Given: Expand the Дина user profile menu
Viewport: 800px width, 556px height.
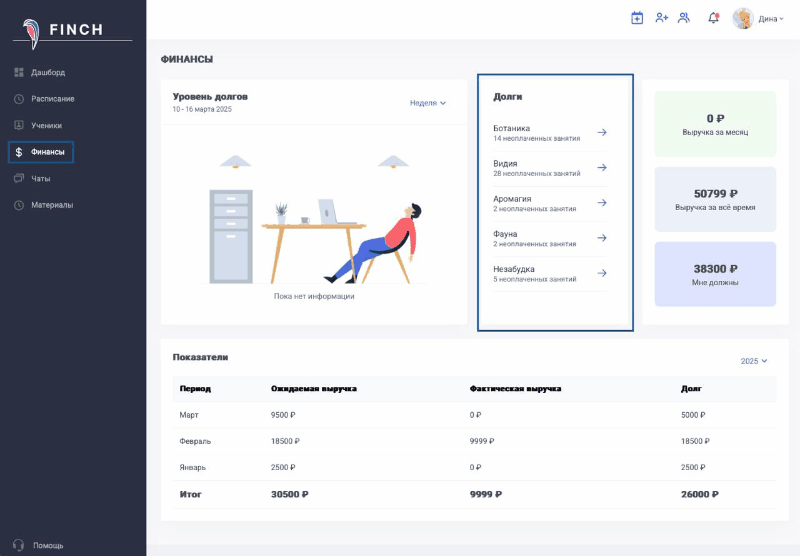Looking at the screenshot, I should click(x=758, y=19).
